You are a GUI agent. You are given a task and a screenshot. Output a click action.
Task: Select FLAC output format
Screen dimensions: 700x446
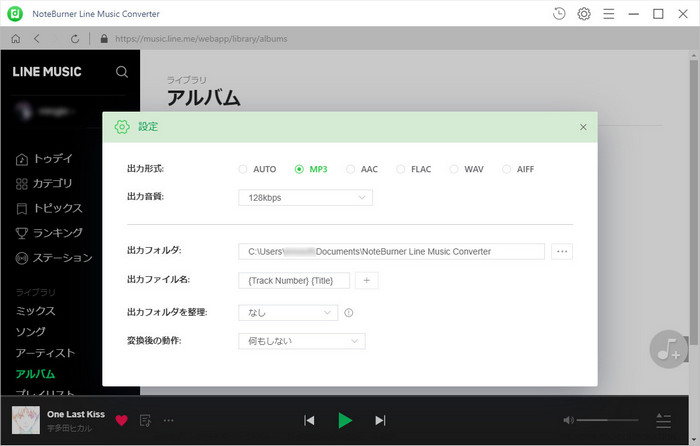414,169
